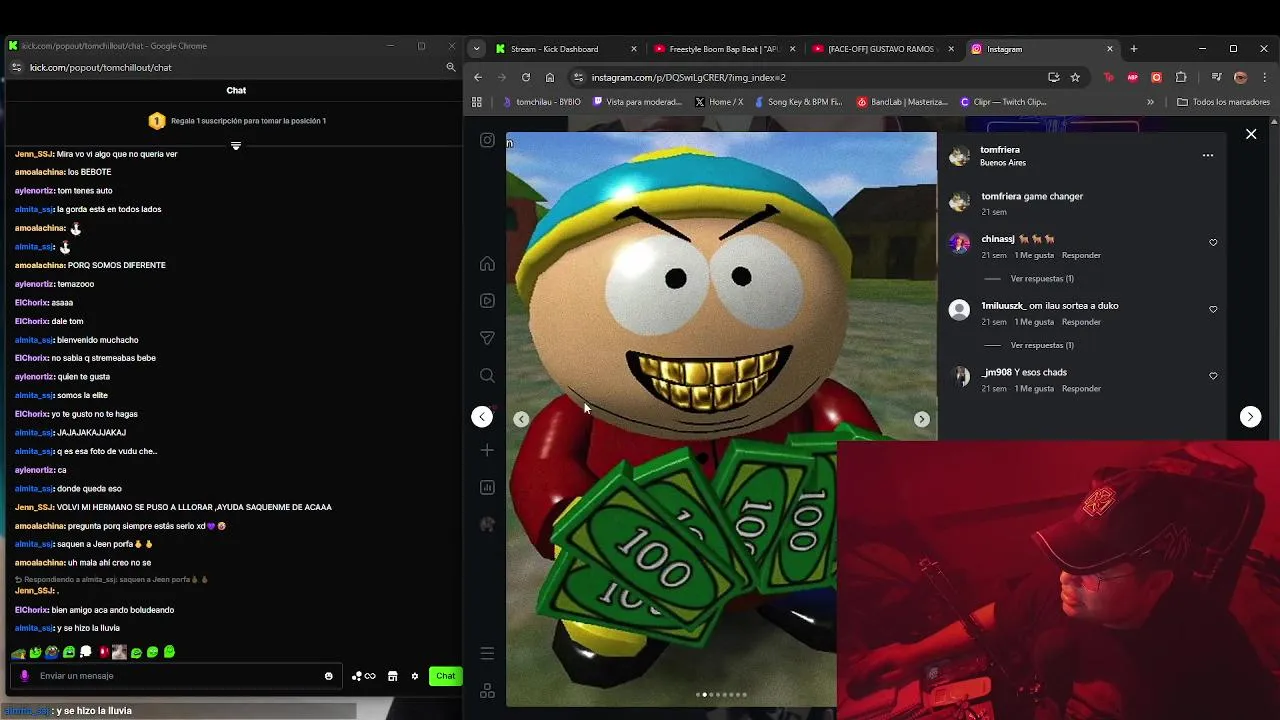Screen dimensions: 1280x720
Task: Open the bookmarks bar apps grid icon
Action: [x=476, y=102]
